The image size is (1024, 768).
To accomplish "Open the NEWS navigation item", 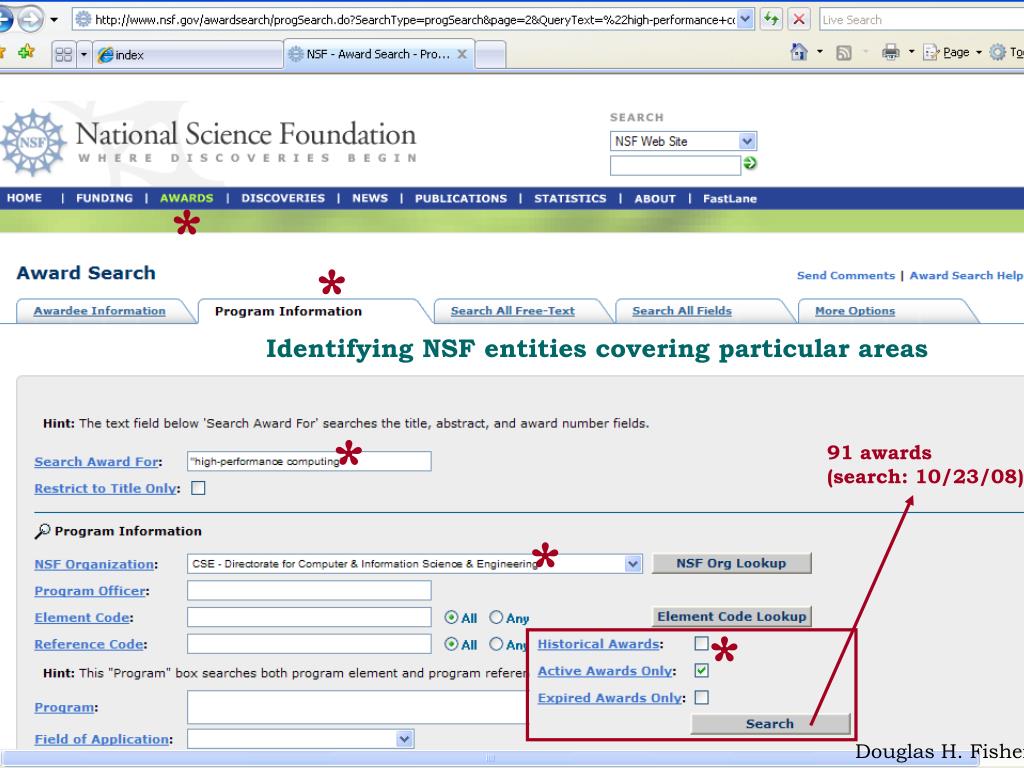I will pyautogui.click(x=370, y=198).
